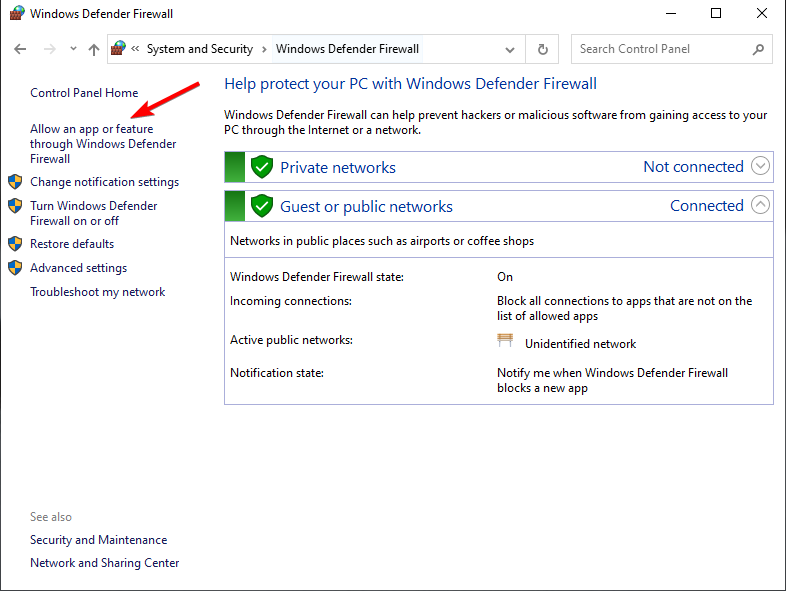Open Control Panel Home
The image size is (786, 591).
coord(84,93)
